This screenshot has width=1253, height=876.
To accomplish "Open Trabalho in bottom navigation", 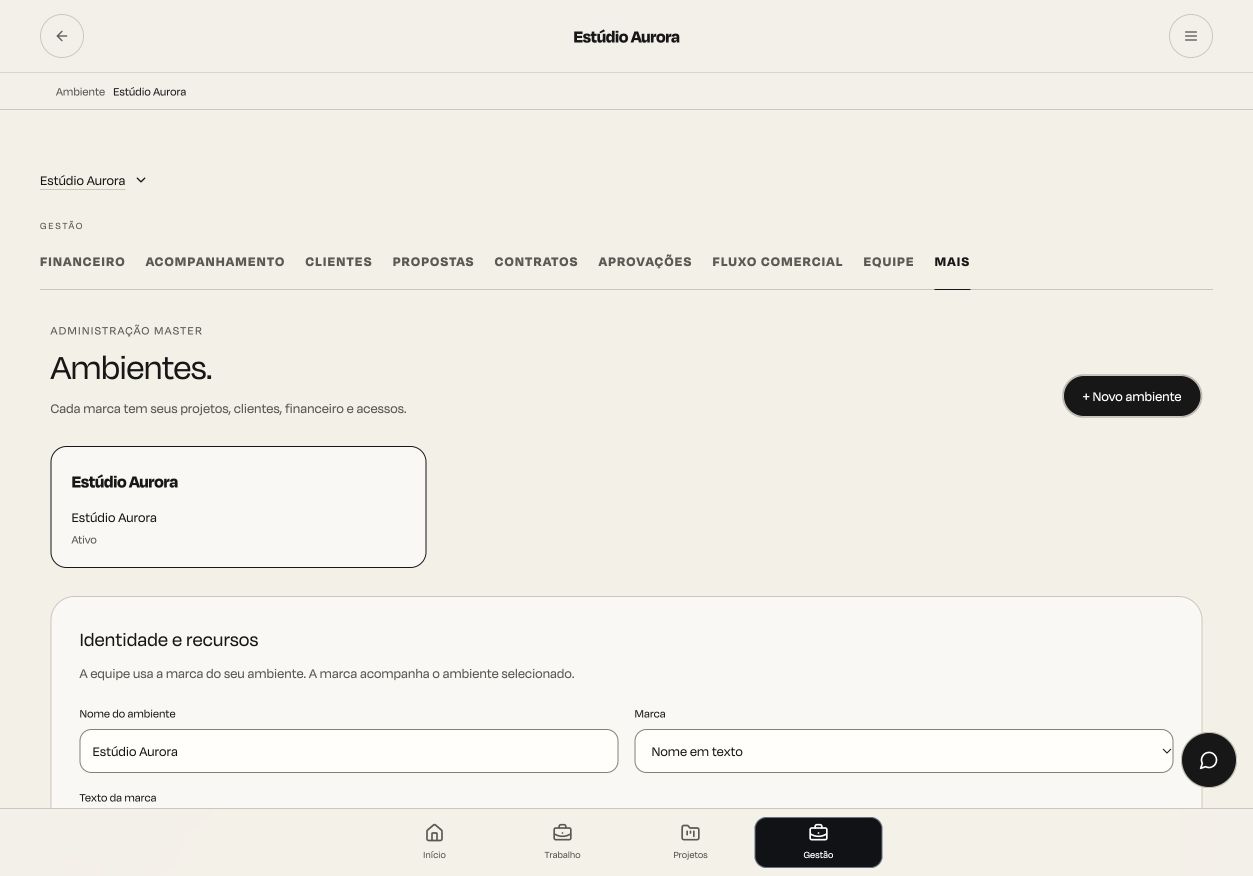I will pyautogui.click(x=562, y=842).
